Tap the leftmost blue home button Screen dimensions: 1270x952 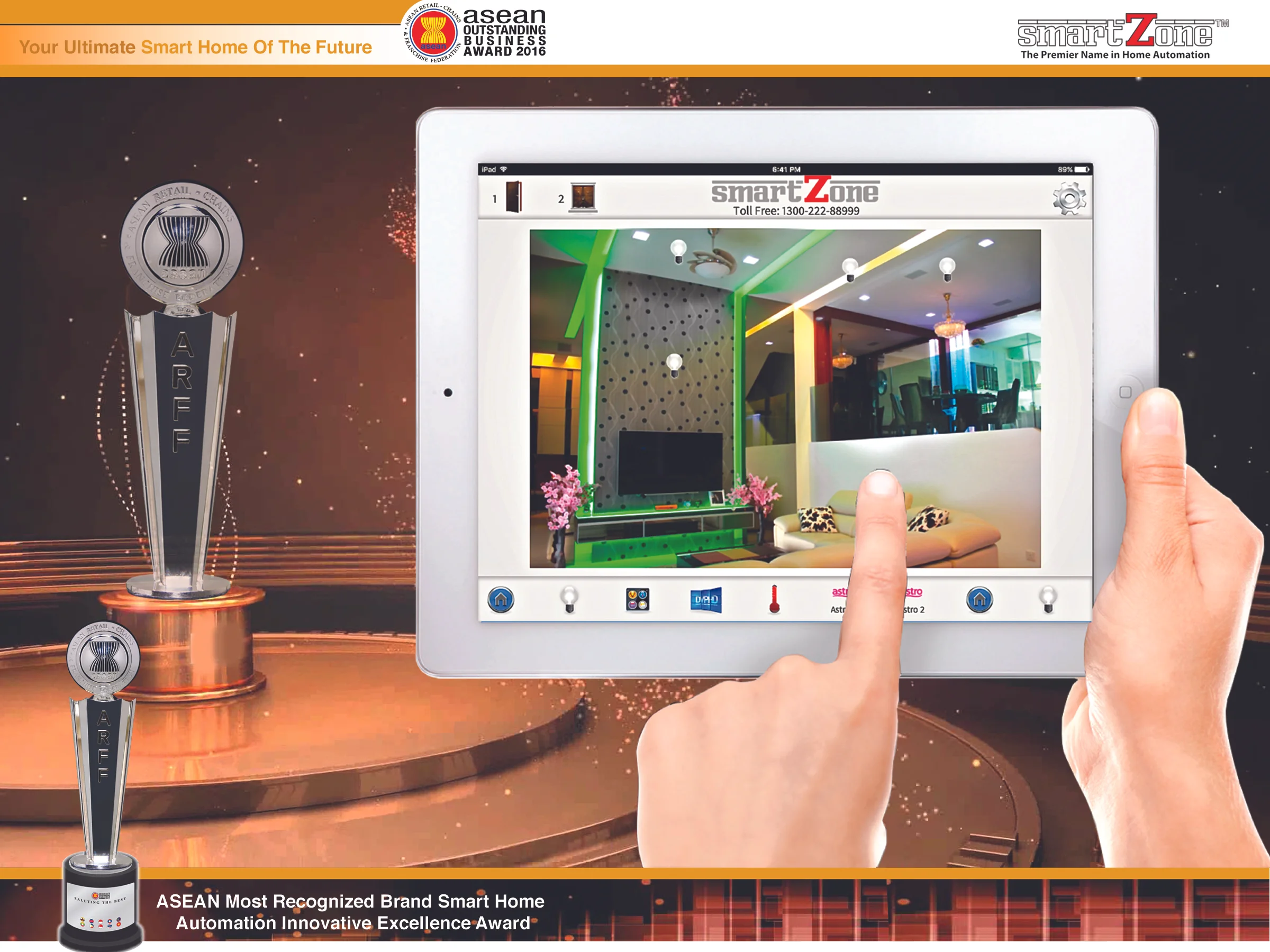coord(500,600)
